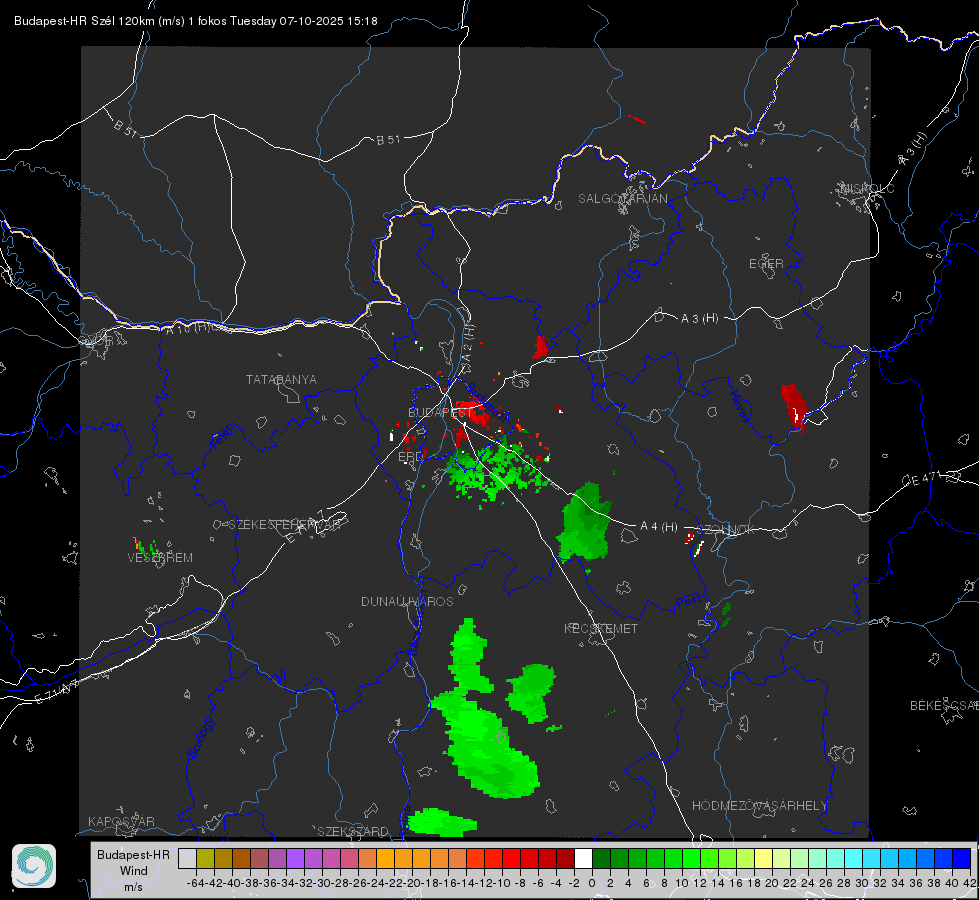Click the MISKOLC city label
This screenshot has width=979, height=900.
pyautogui.click(x=867, y=188)
